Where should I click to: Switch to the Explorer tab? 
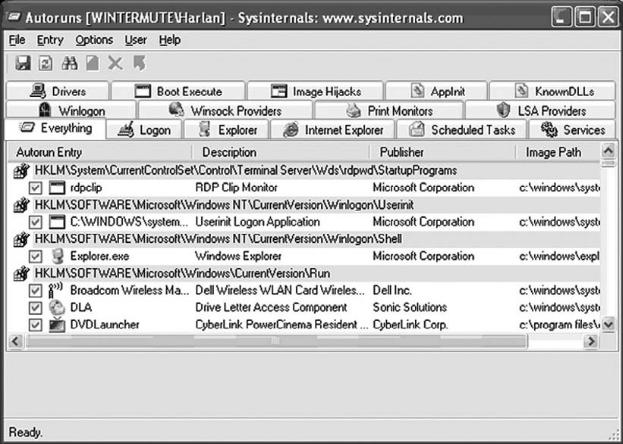tap(226, 130)
